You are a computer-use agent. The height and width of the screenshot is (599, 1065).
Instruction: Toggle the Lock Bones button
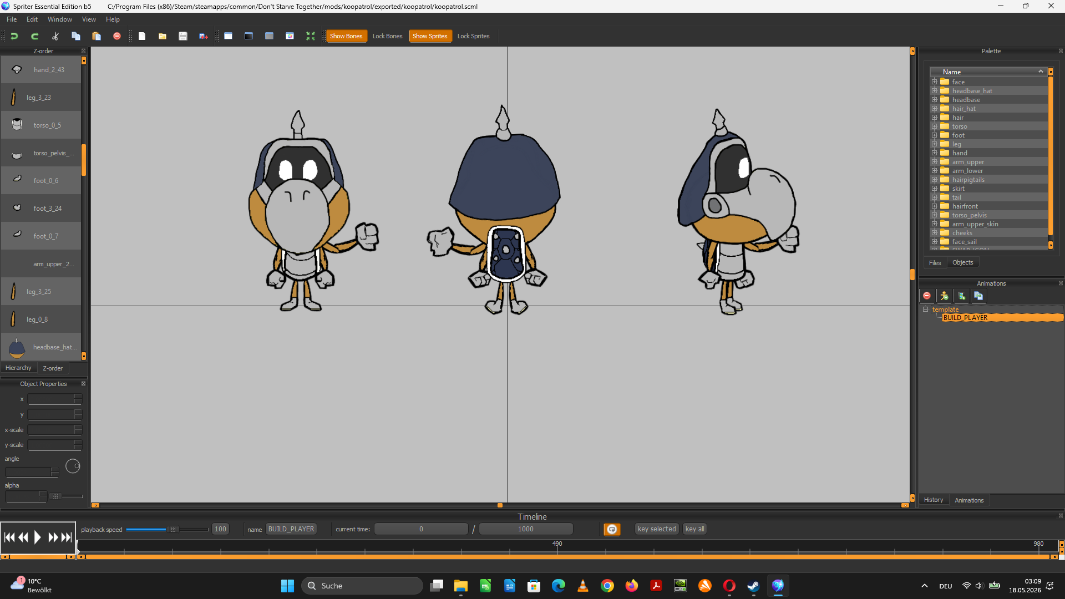(387, 36)
